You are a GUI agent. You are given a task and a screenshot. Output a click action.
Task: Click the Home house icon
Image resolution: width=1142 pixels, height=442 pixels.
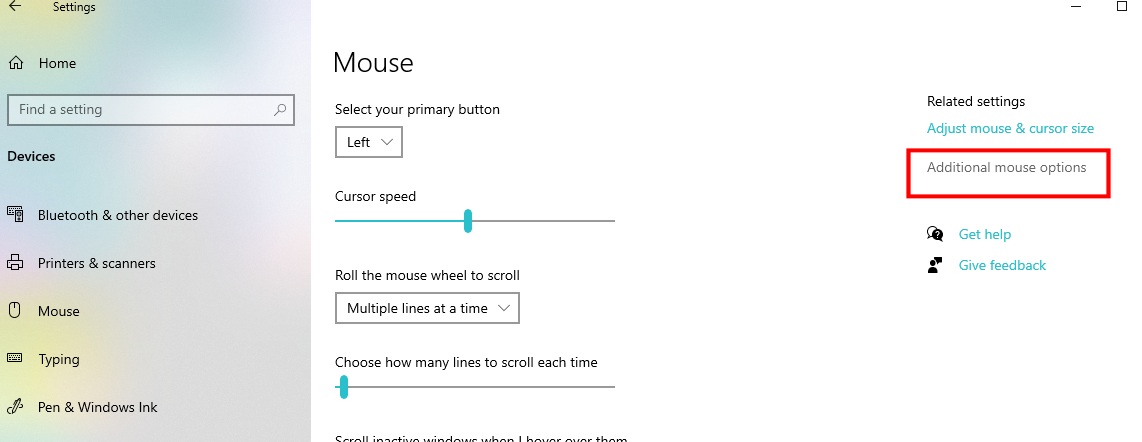(x=15, y=63)
